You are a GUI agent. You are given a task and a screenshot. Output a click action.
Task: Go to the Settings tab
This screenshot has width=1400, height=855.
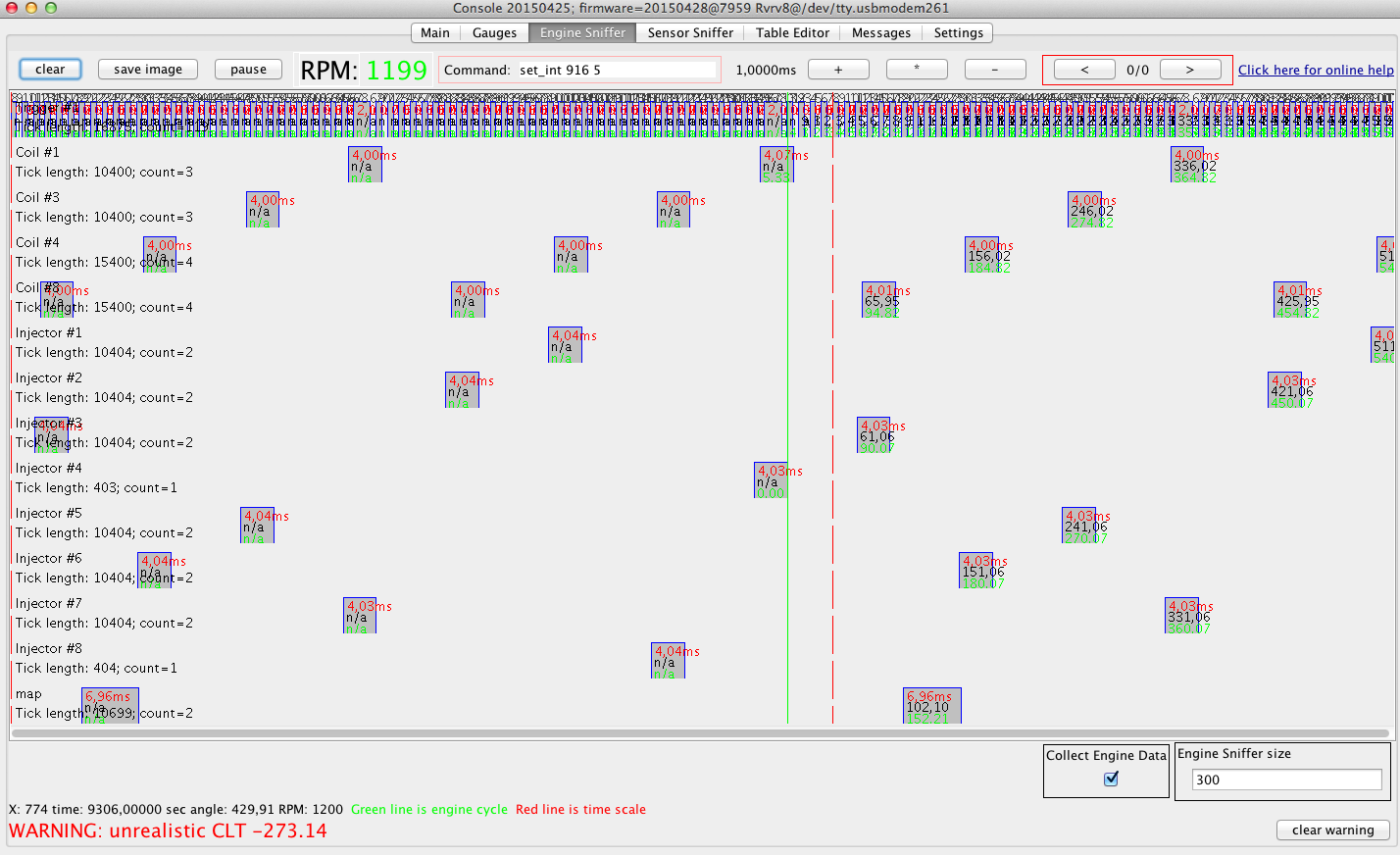pyautogui.click(x=958, y=32)
